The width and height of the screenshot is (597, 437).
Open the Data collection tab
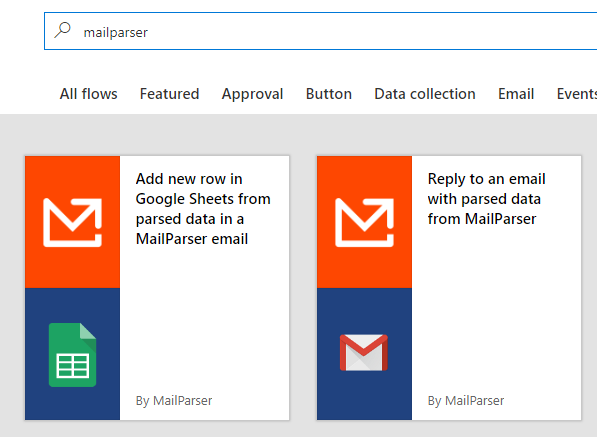click(425, 94)
